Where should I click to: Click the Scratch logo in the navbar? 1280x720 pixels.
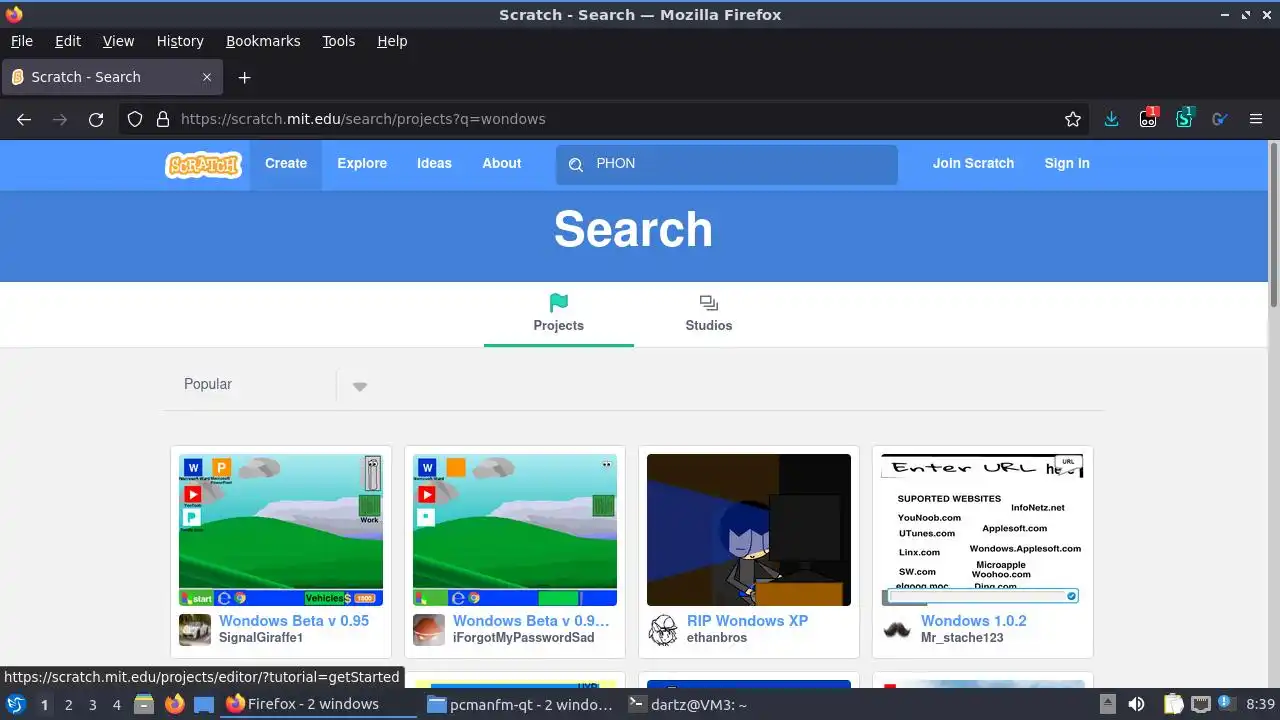(x=203, y=164)
